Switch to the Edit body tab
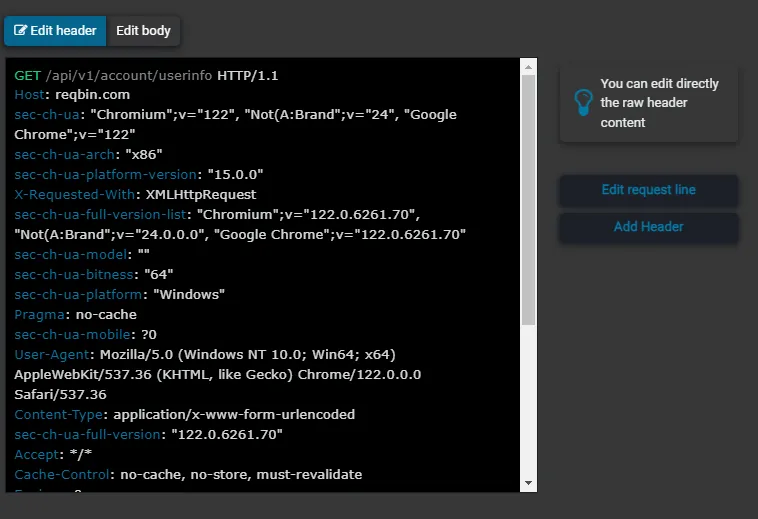758x519 pixels. pos(143,31)
